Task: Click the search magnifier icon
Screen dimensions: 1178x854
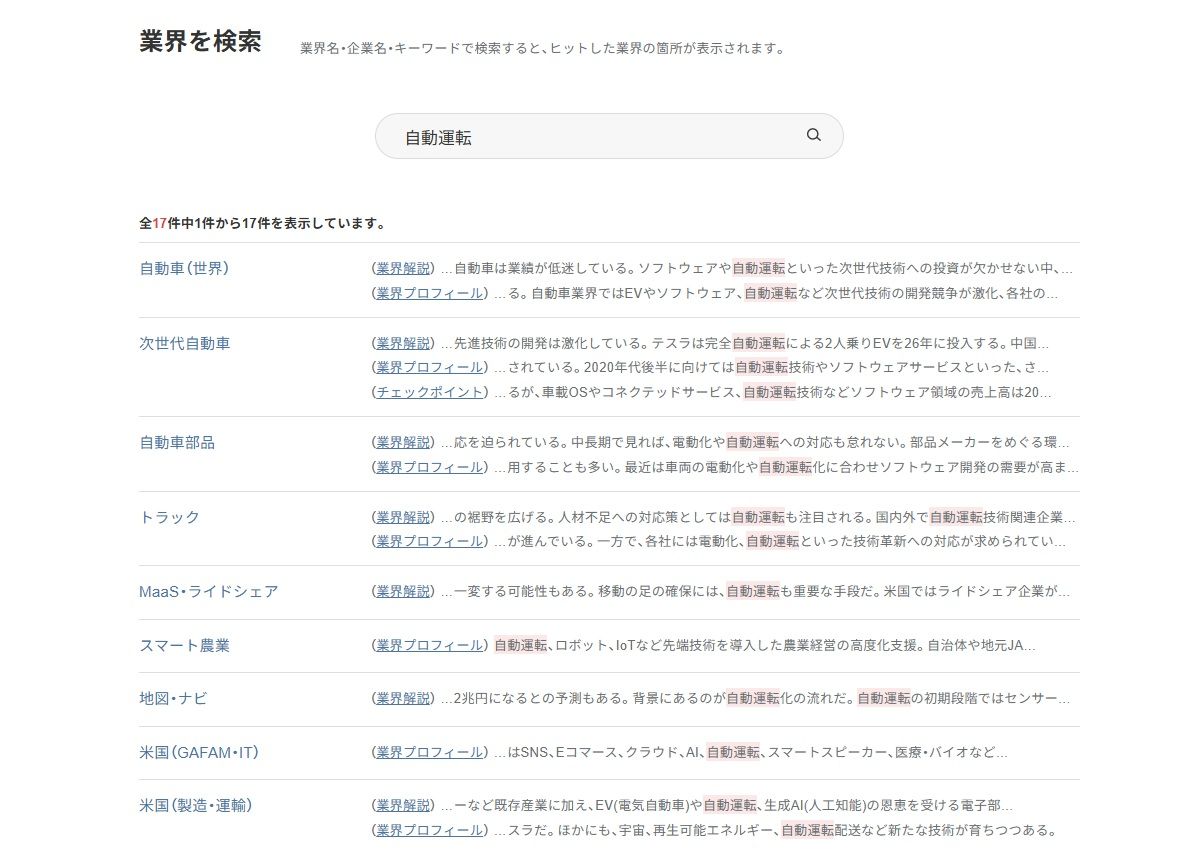Action: (x=813, y=135)
